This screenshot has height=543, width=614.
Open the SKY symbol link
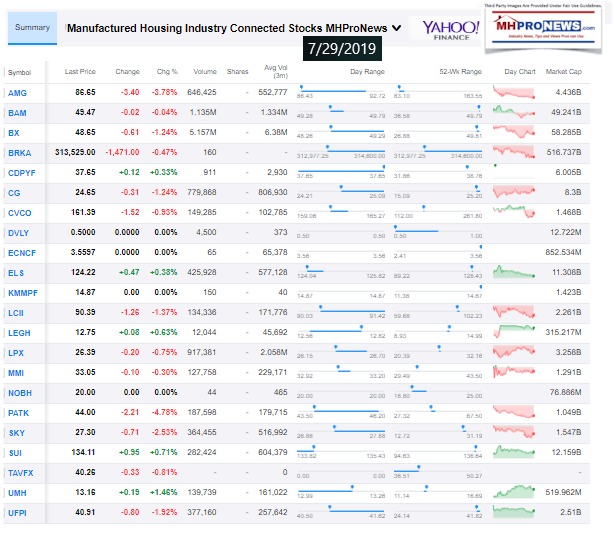tap(17, 433)
